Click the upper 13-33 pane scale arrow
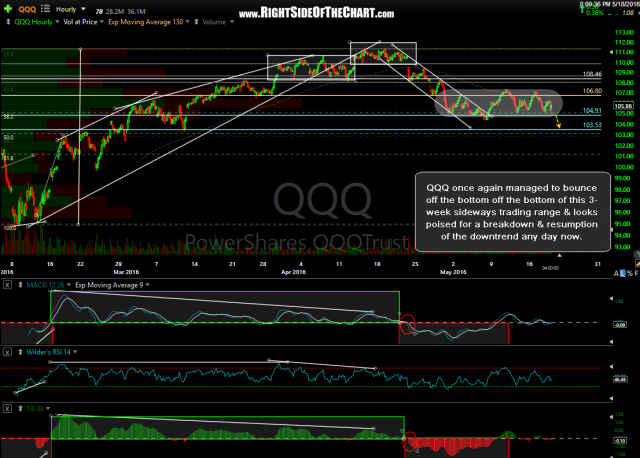The height and width of the screenshot is (458, 640). point(611,417)
